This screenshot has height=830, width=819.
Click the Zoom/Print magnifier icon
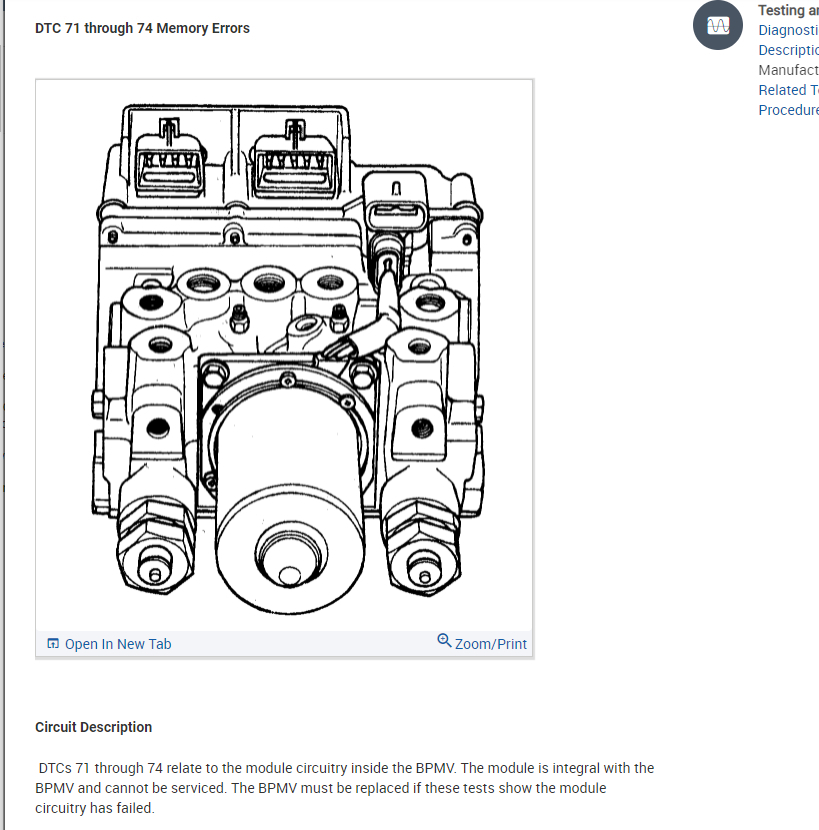click(x=444, y=640)
